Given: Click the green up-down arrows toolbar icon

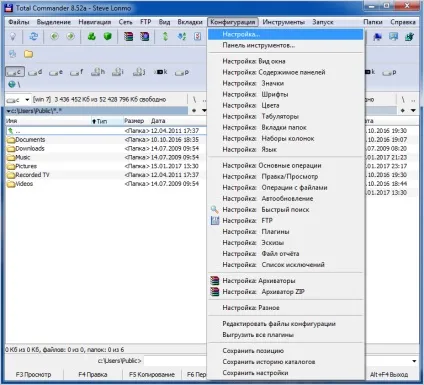Looking at the screenshot, I should pyautogui.click(x=165, y=36).
